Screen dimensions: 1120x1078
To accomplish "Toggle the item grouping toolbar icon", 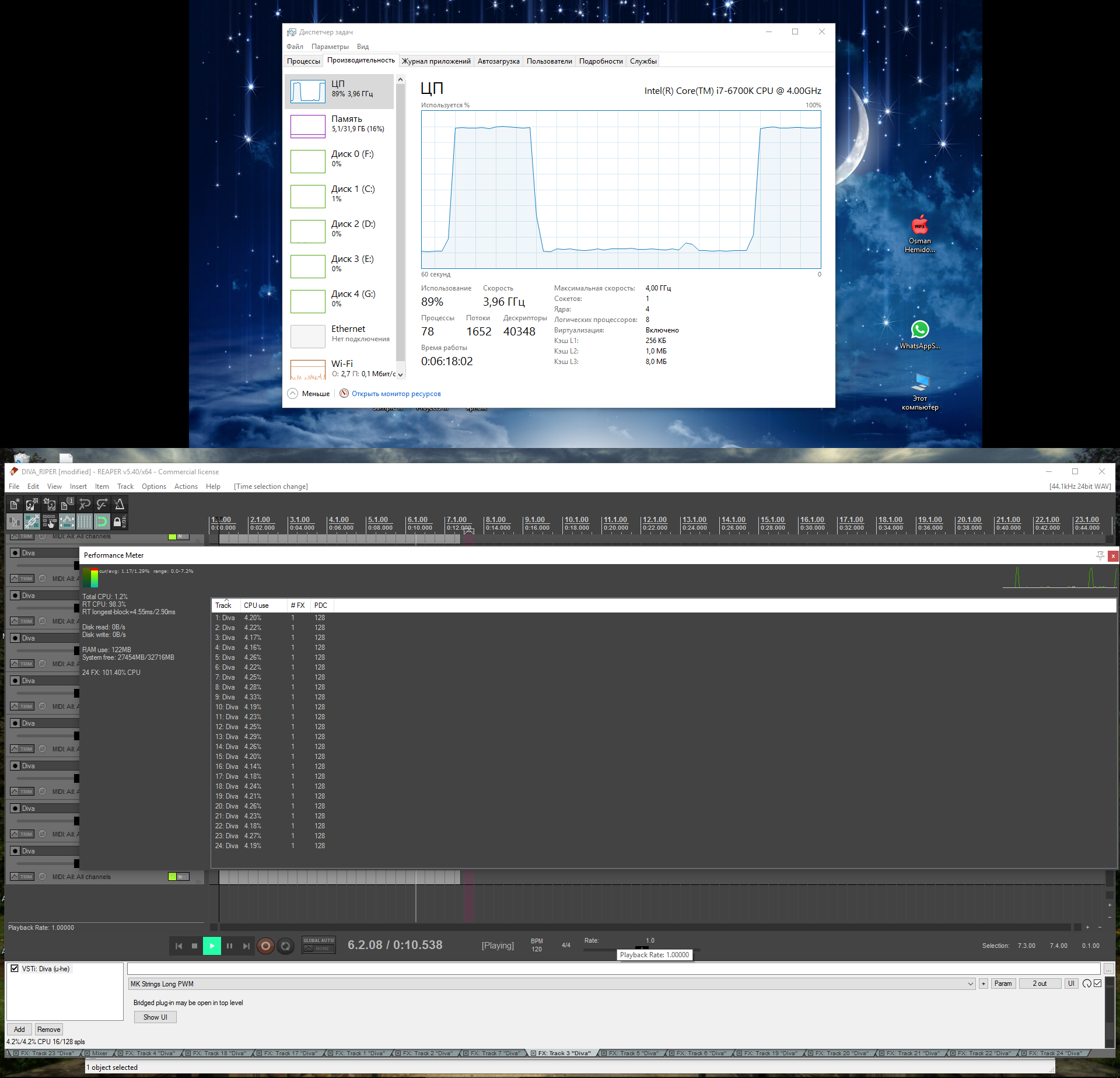I will [x=32, y=521].
